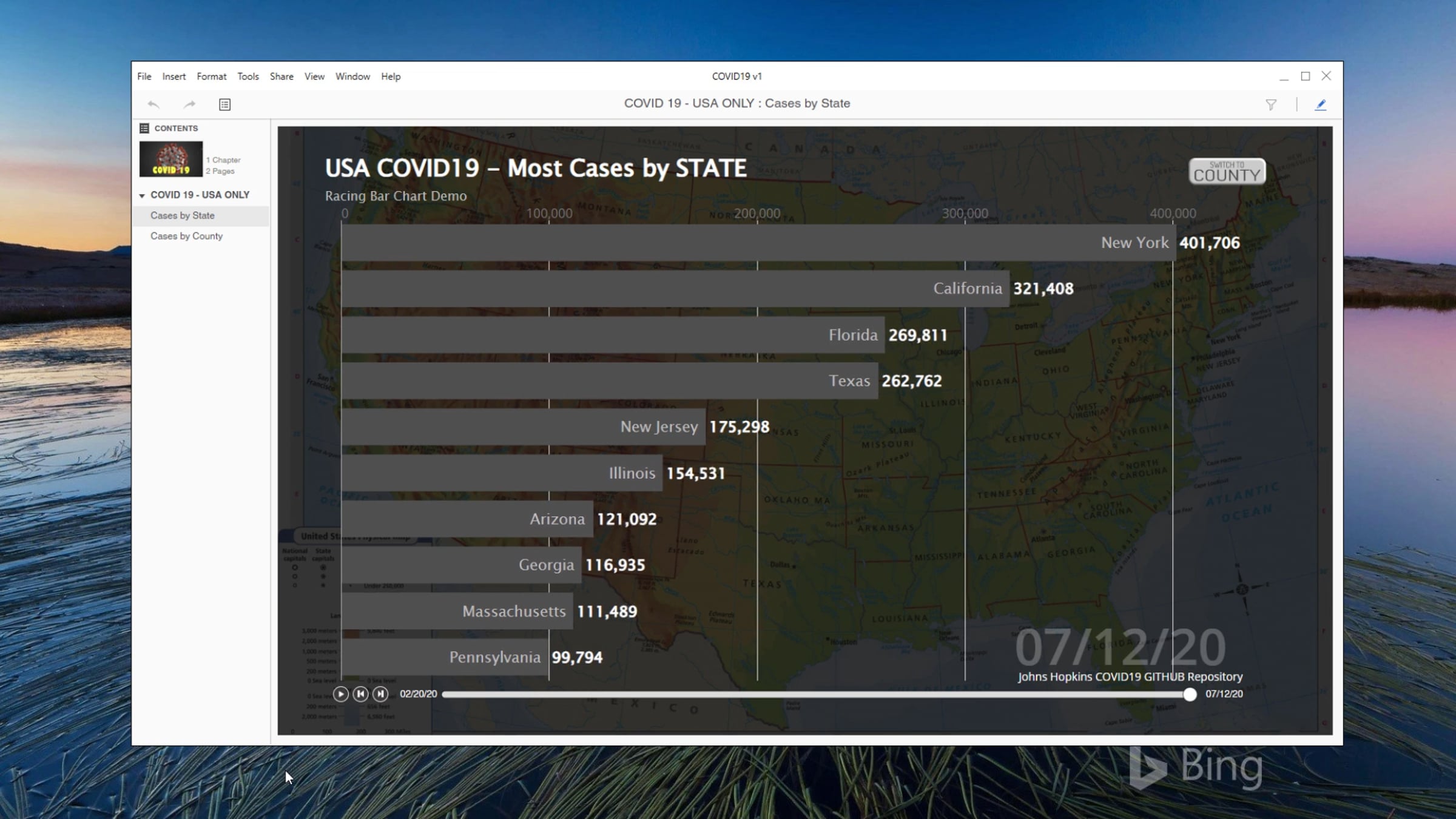The width and height of the screenshot is (1456, 819).
Task: Maximize the COVID19 v1 window
Action: coord(1305,76)
